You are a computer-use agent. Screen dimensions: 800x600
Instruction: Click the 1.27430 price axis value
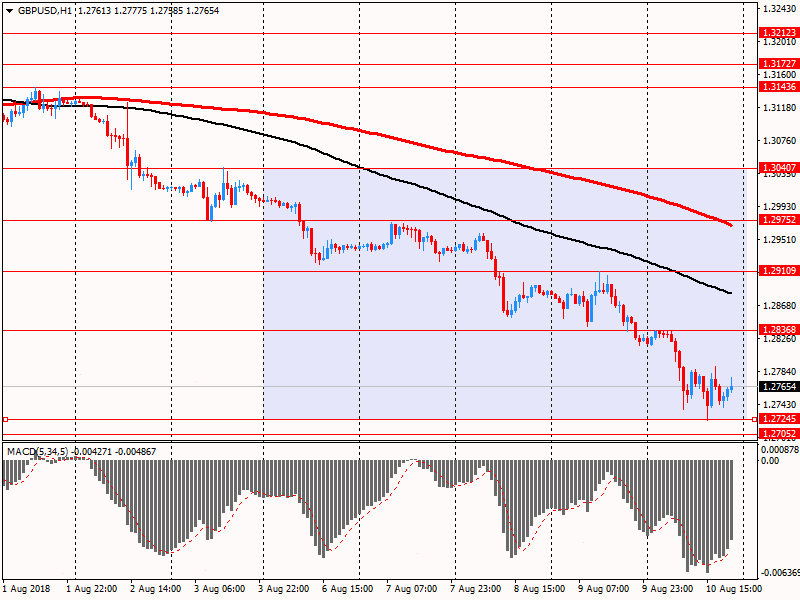coord(780,405)
